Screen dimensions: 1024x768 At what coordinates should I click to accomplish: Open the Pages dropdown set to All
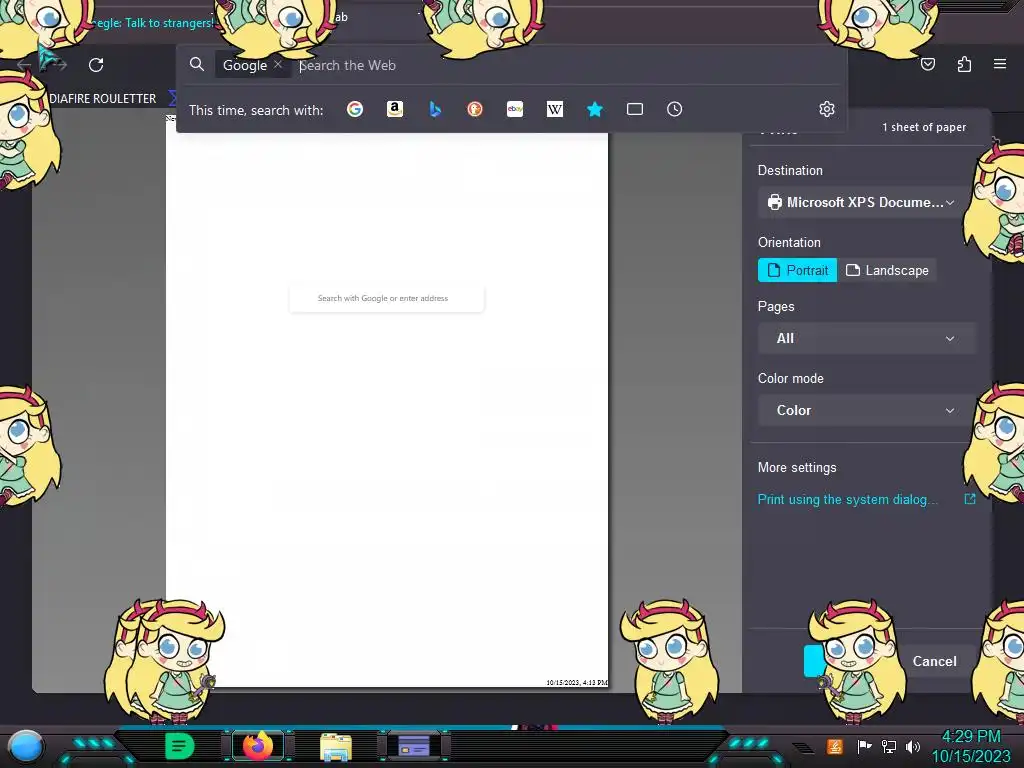pos(866,338)
